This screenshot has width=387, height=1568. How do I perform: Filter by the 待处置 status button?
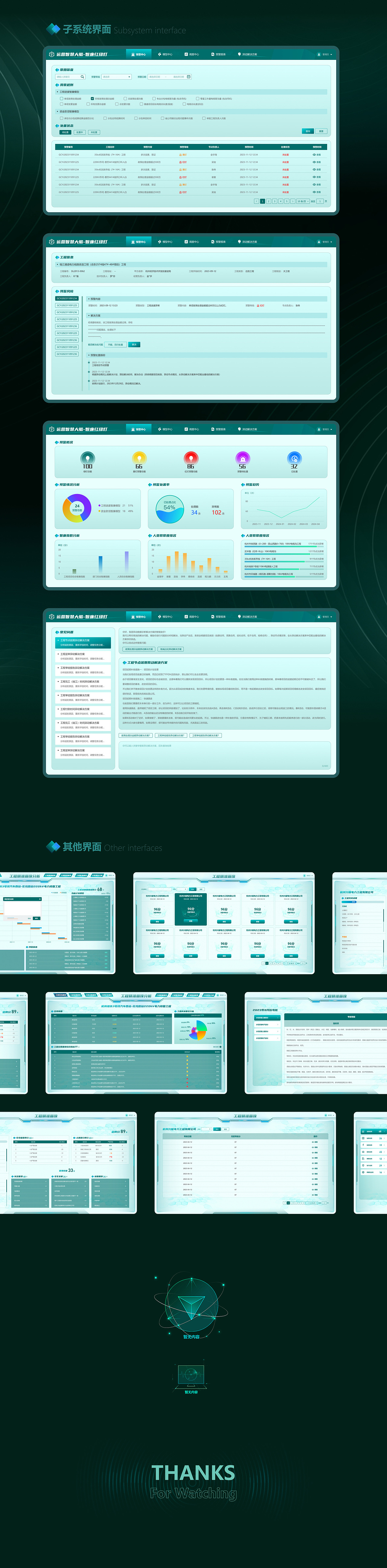coord(65,132)
